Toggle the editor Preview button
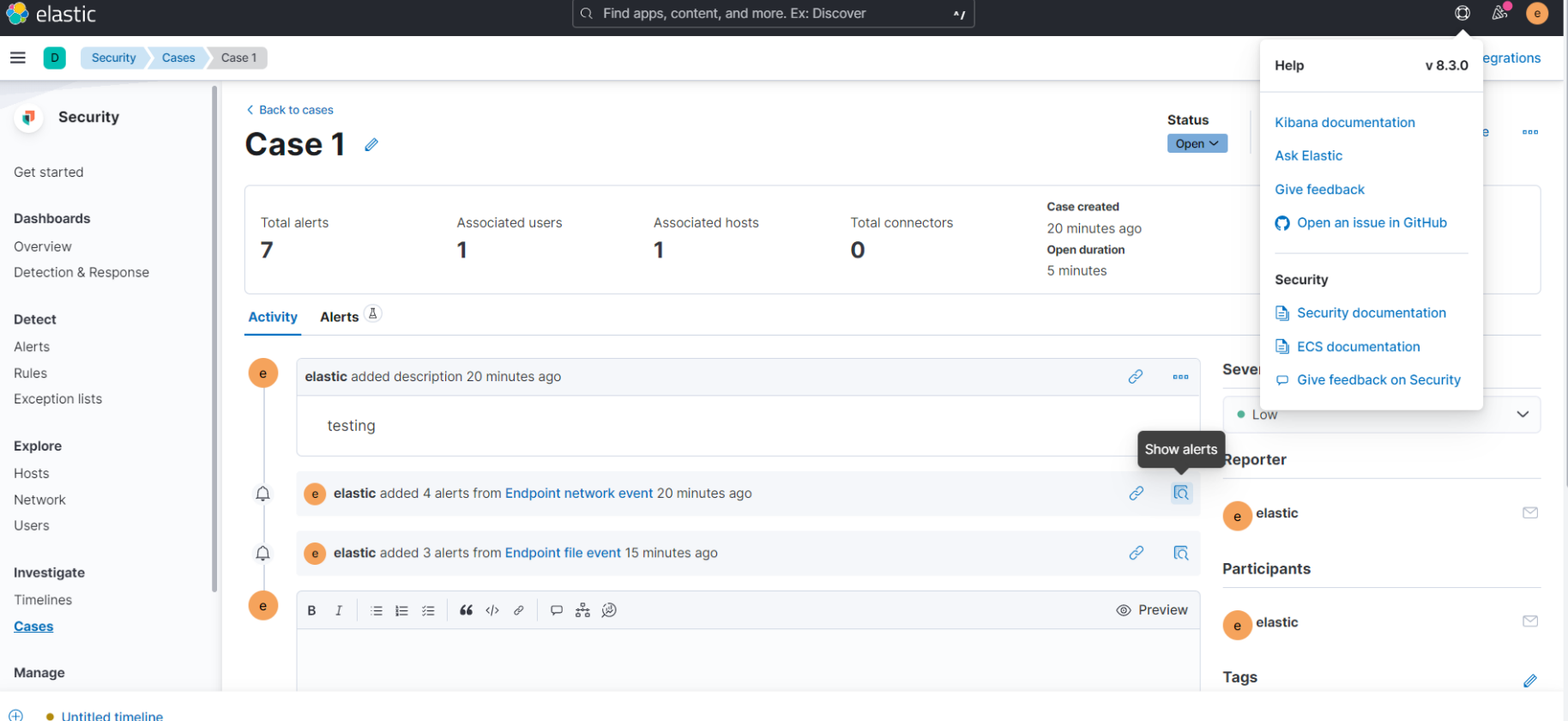This screenshot has width=1568, height=721. click(1152, 610)
